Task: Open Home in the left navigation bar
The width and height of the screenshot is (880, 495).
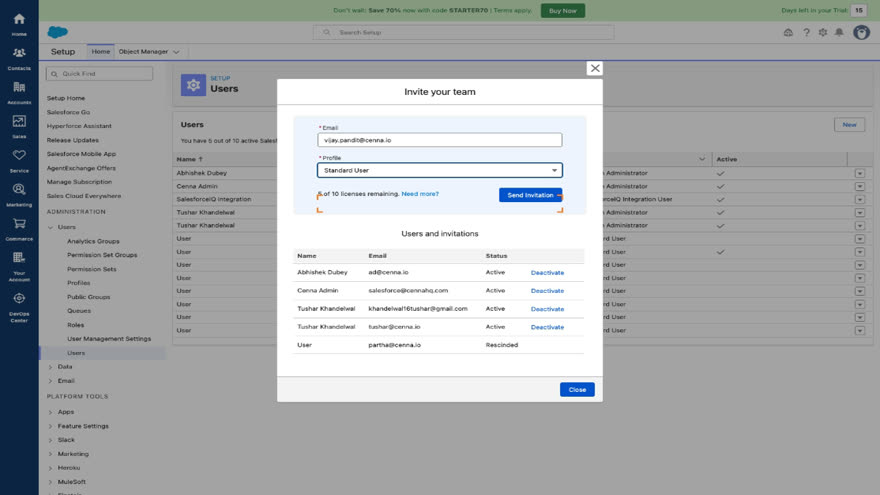Action: [19, 25]
